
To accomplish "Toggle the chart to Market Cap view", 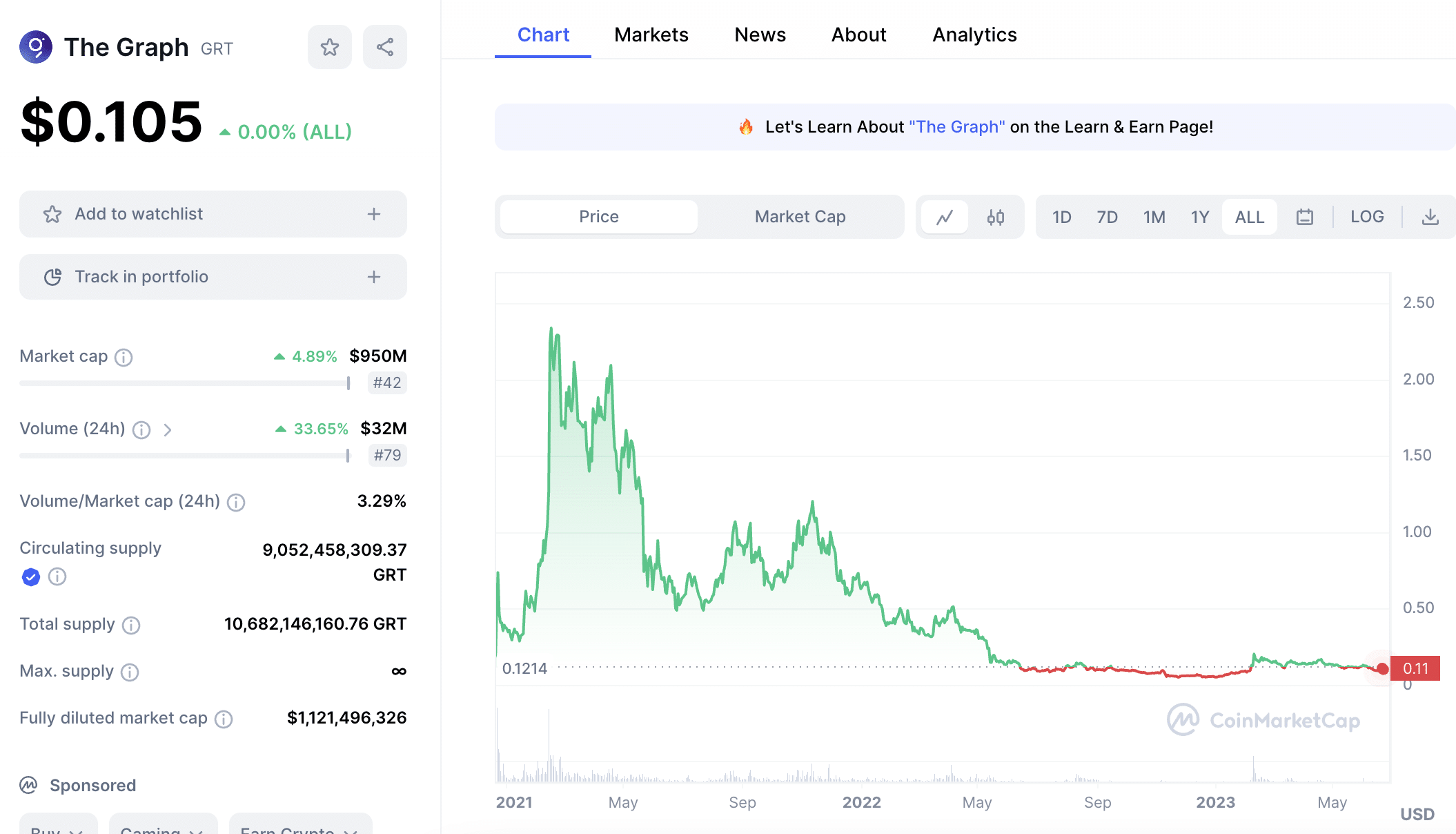I will pos(800,217).
